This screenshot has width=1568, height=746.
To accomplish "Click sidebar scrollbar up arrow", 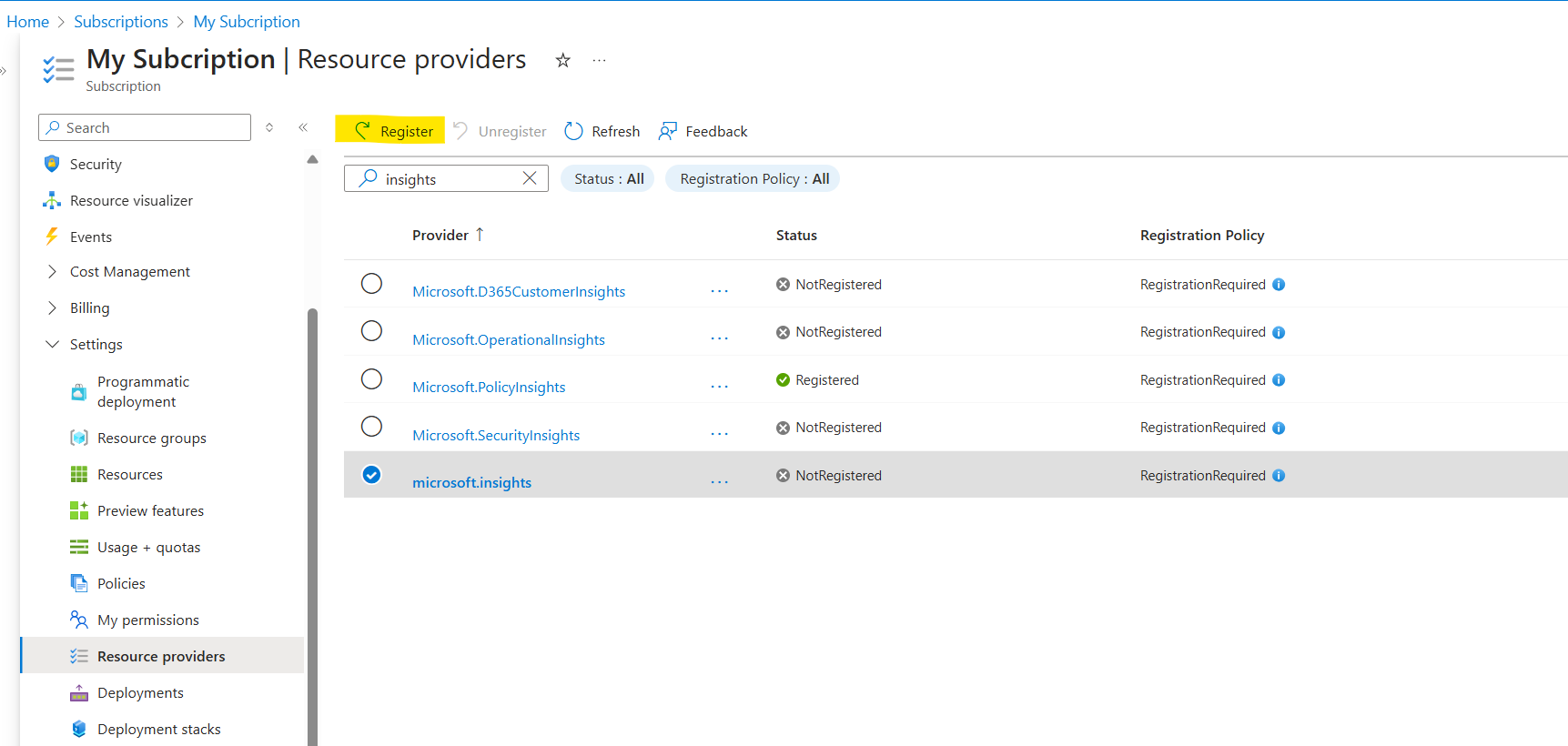I will pos(312,159).
